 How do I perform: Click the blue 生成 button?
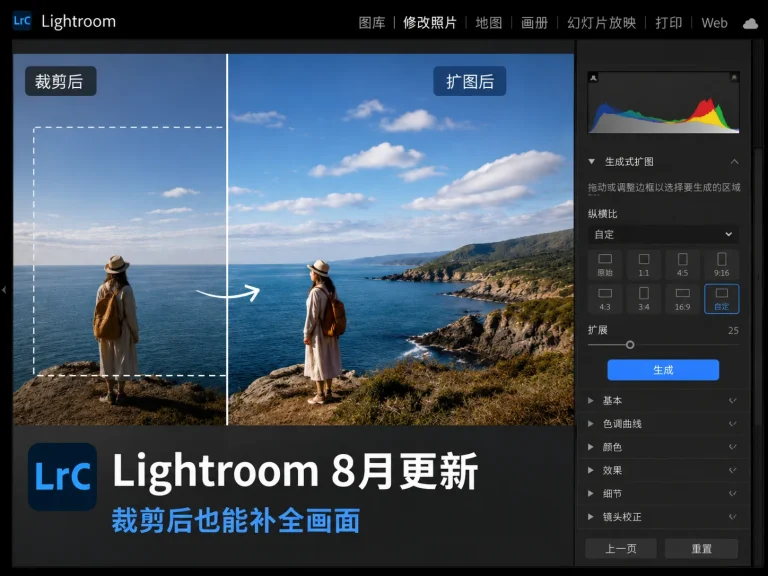[663, 370]
